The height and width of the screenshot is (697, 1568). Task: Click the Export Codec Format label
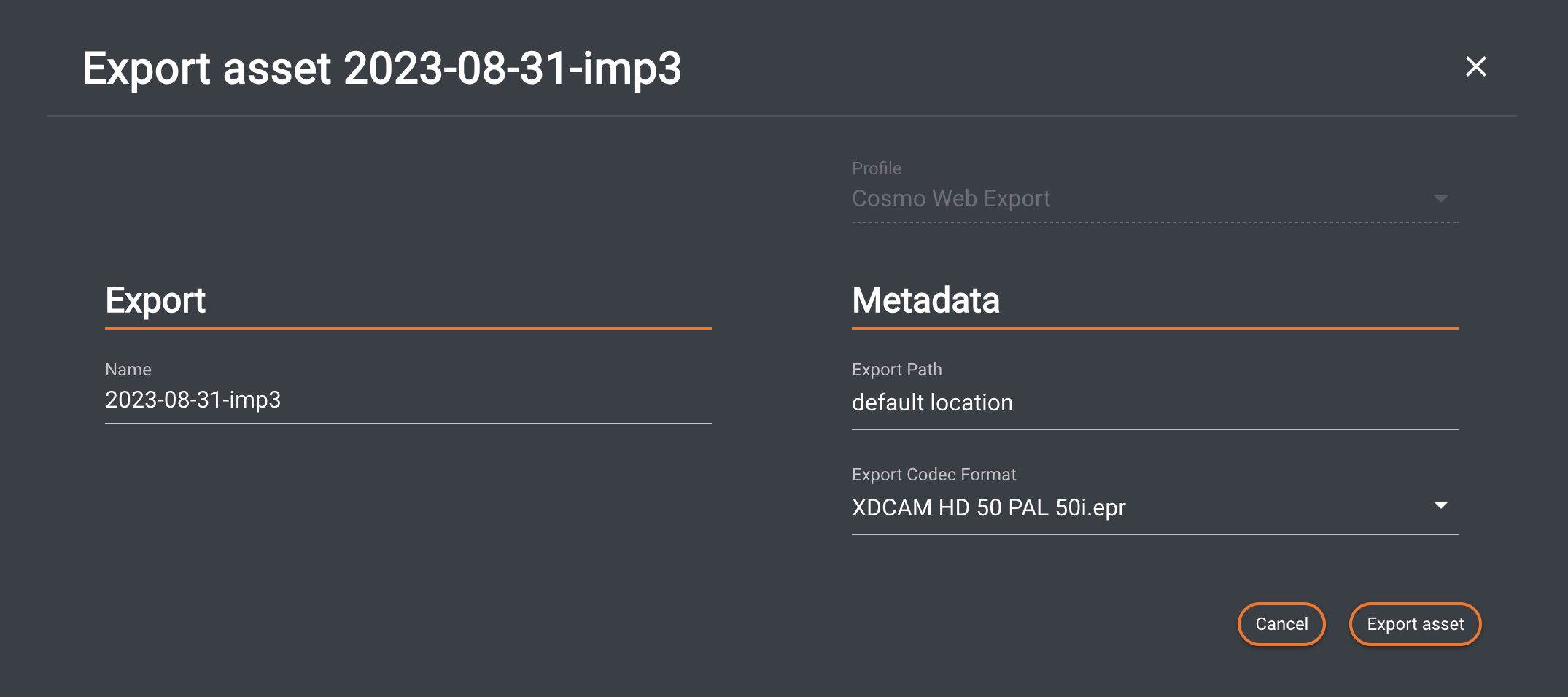pos(934,475)
